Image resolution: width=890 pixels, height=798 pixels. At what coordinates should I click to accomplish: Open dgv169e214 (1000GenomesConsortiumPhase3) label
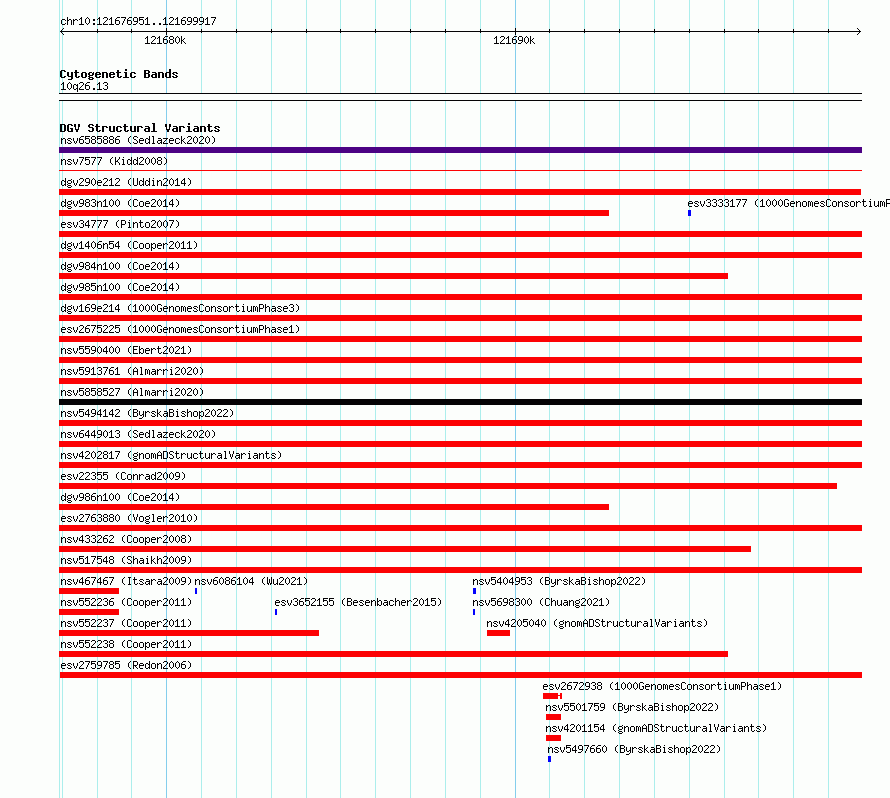(180, 308)
